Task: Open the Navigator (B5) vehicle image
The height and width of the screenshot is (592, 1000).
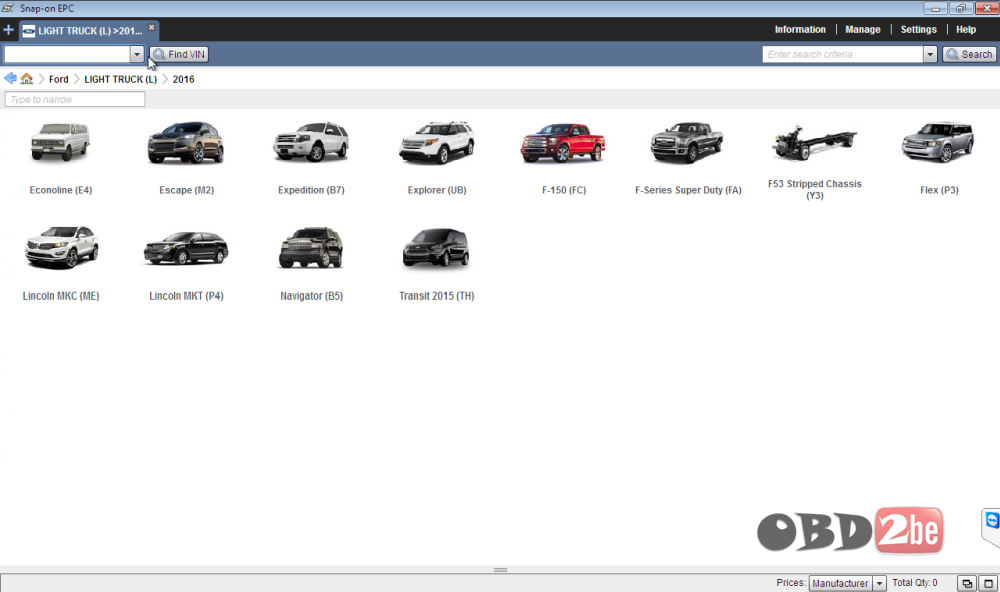Action: pyautogui.click(x=311, y=248)
